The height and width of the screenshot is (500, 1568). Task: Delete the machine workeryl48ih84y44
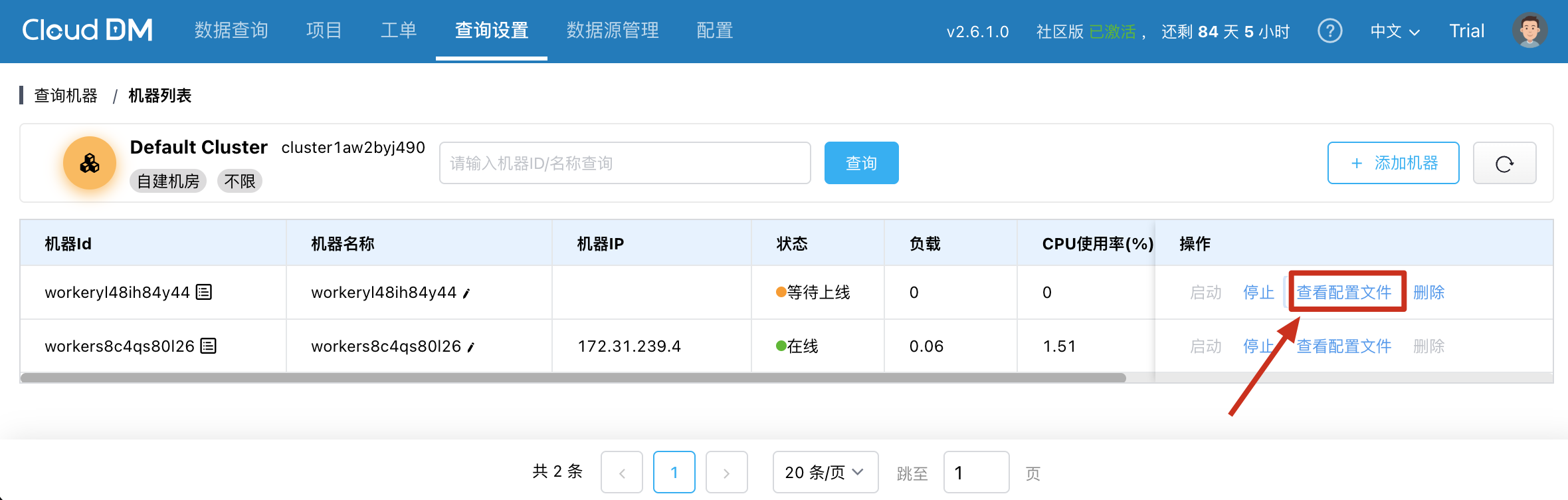pos(1428,292)
